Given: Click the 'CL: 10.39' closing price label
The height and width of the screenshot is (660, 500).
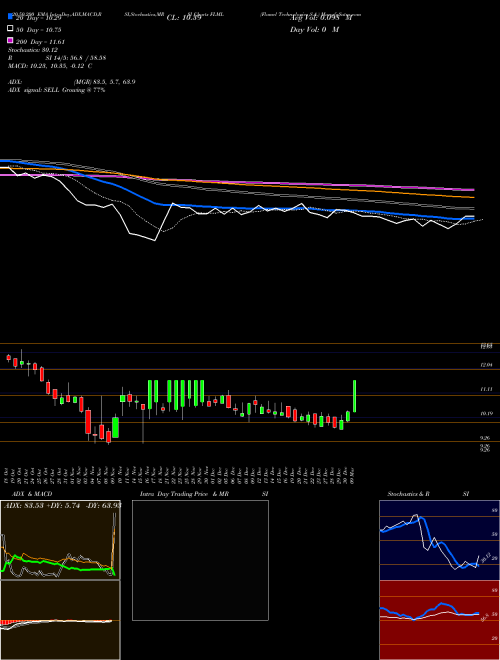Looking at the screenshot, I should point(184,18).
